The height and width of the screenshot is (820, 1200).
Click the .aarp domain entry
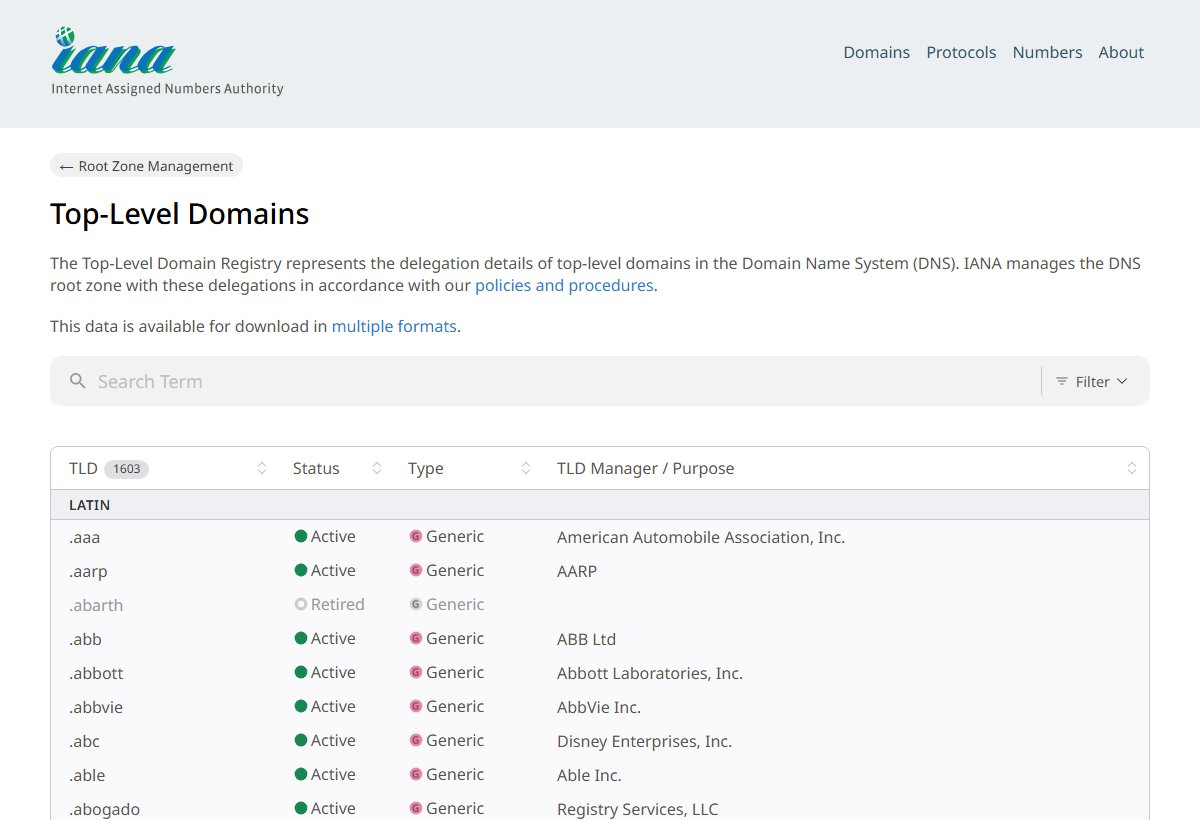[88, 571]
